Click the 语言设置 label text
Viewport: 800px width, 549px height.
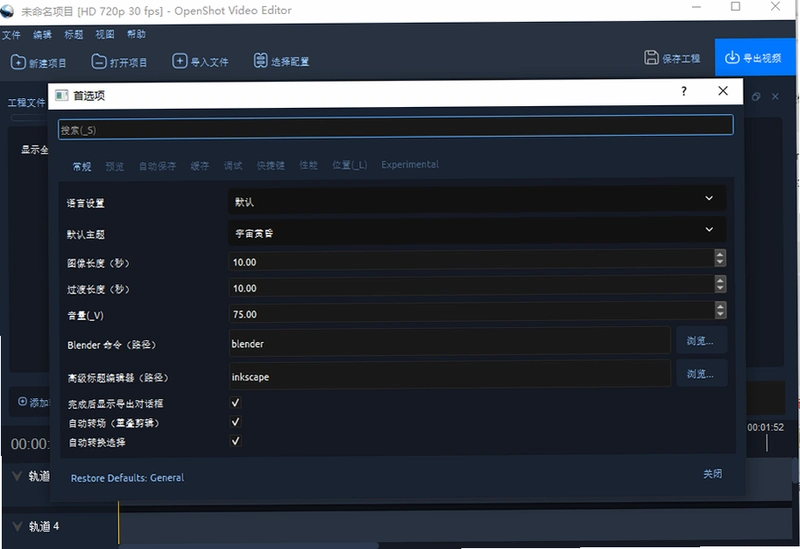point(86,203)
